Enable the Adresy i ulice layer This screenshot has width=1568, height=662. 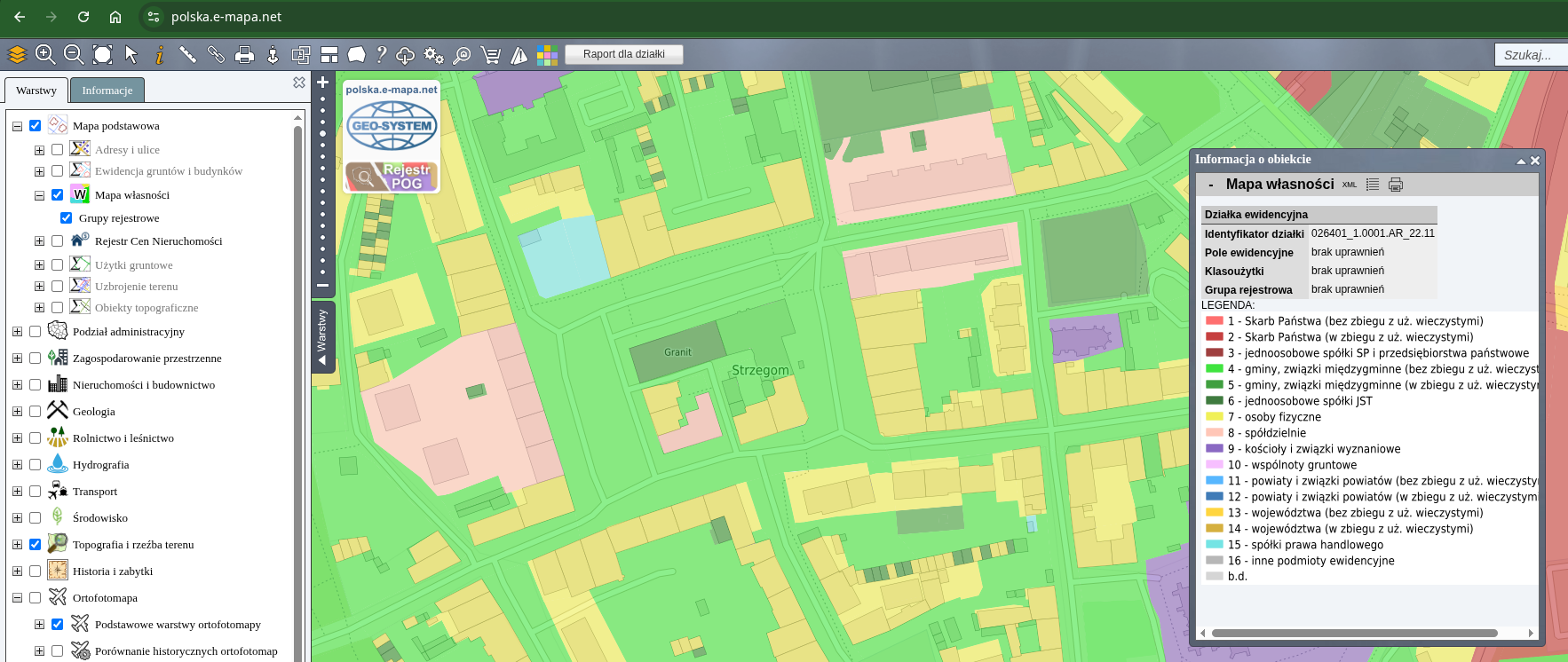pyautogui.click(x=58, y=149)
